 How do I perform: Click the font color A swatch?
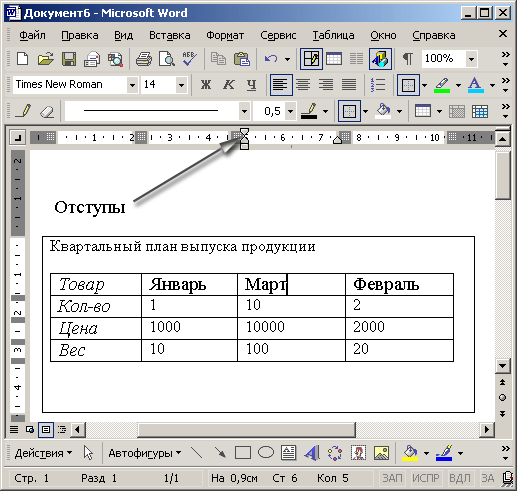(476, 85)
